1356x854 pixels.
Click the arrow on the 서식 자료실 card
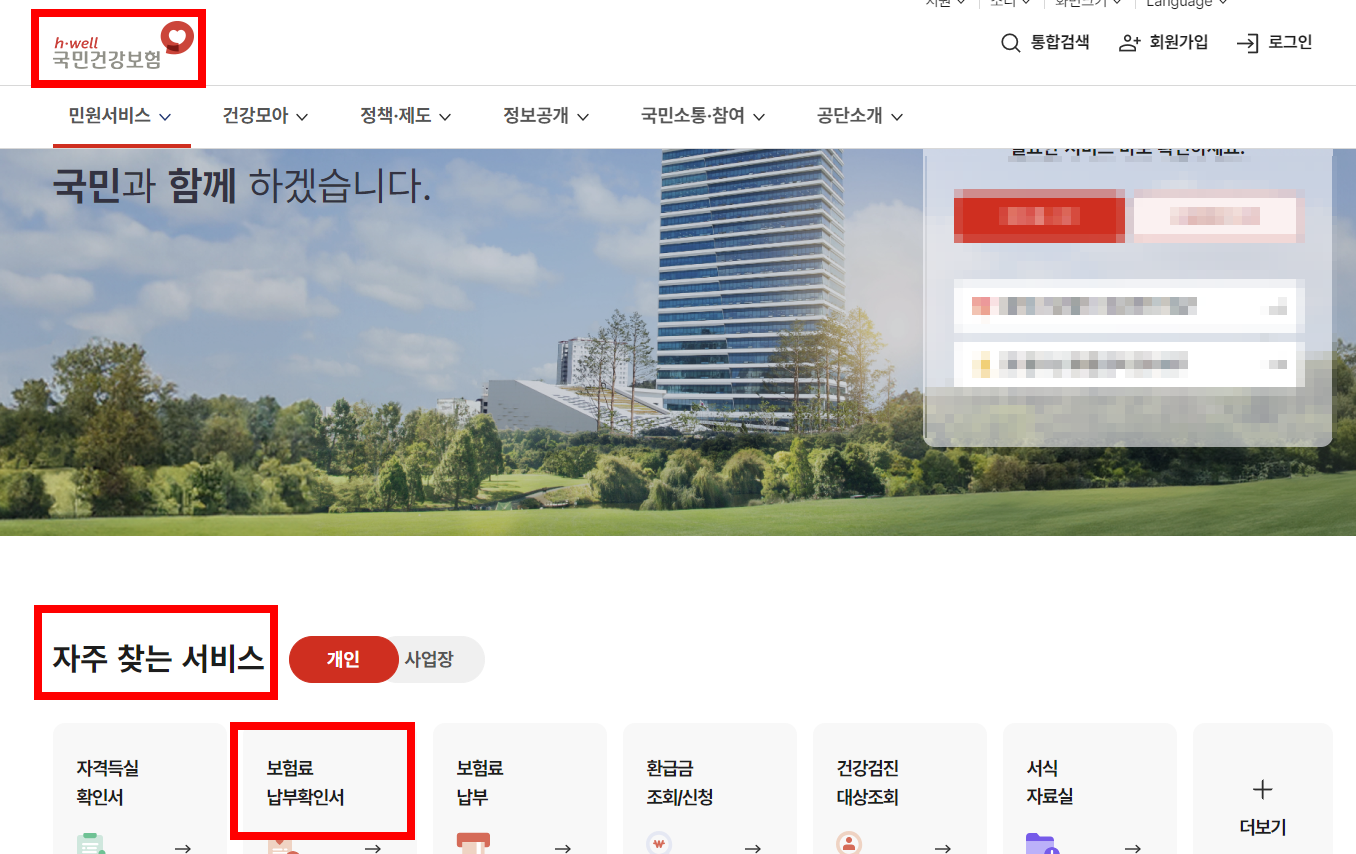(x=1133, y=847)
